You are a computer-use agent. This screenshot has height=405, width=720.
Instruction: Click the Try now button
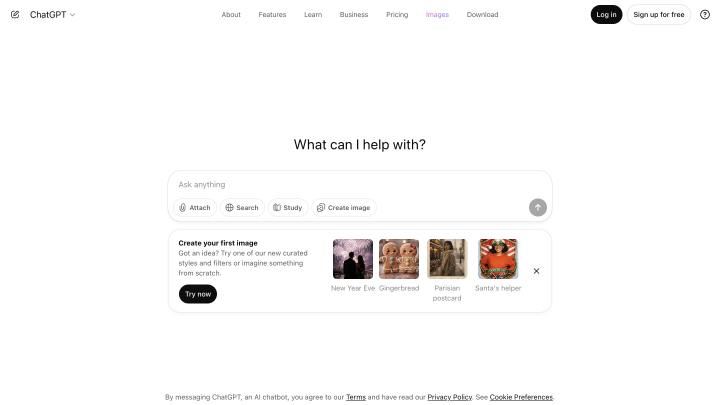pyautogui.click(x=198, y=294)
